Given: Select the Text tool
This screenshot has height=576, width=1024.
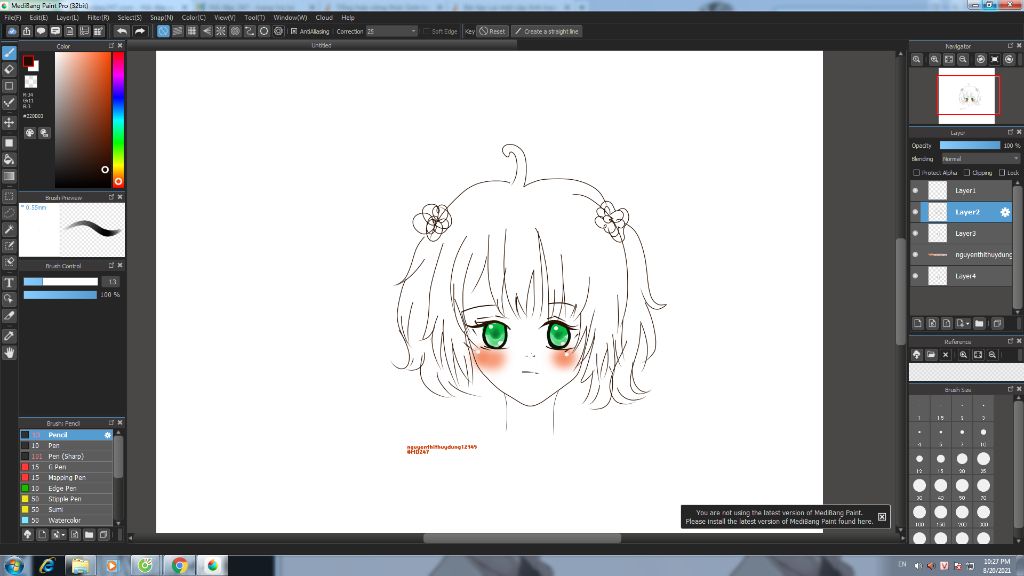Looking at the screenshot, I should tap(9, 283).
